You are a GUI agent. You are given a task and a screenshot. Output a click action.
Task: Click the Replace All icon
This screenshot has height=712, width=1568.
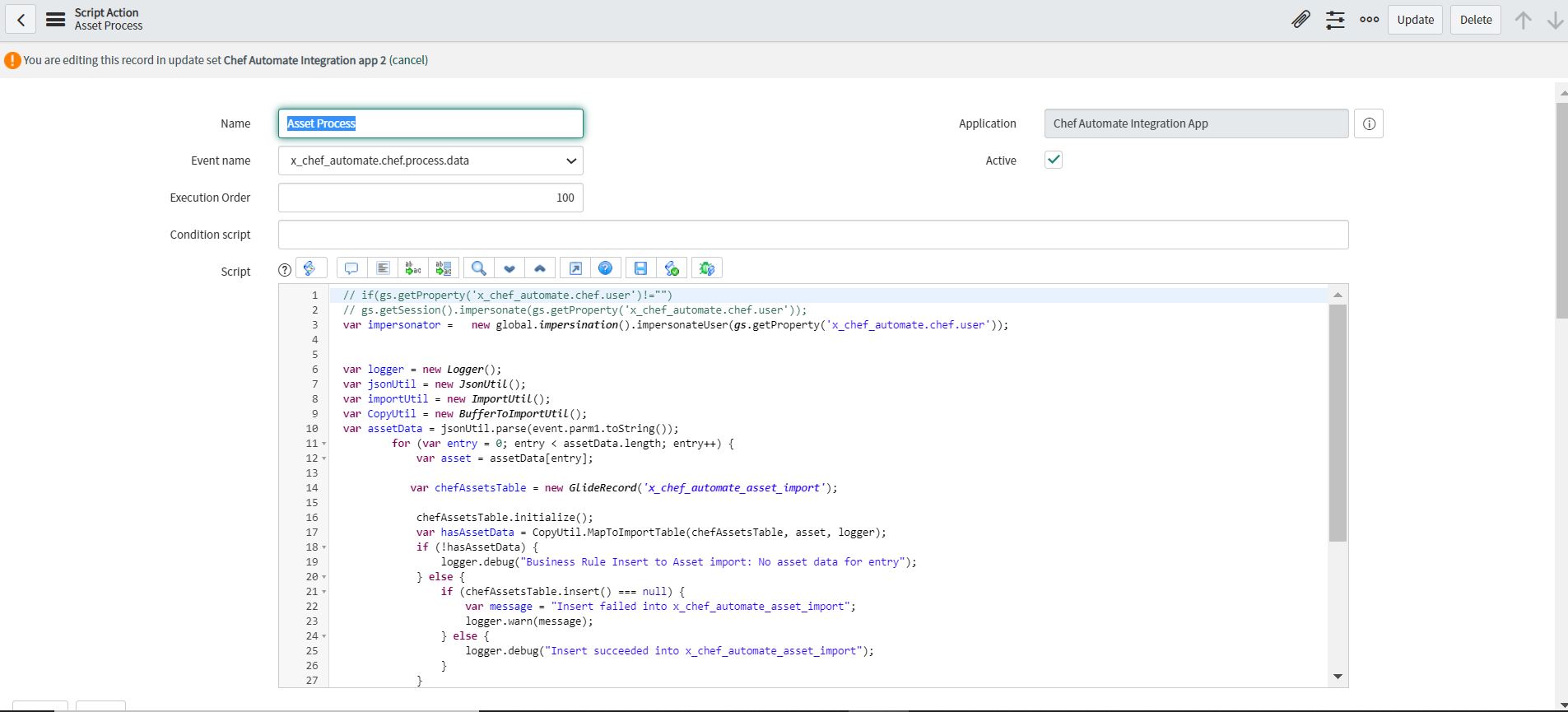click(444, 268)
